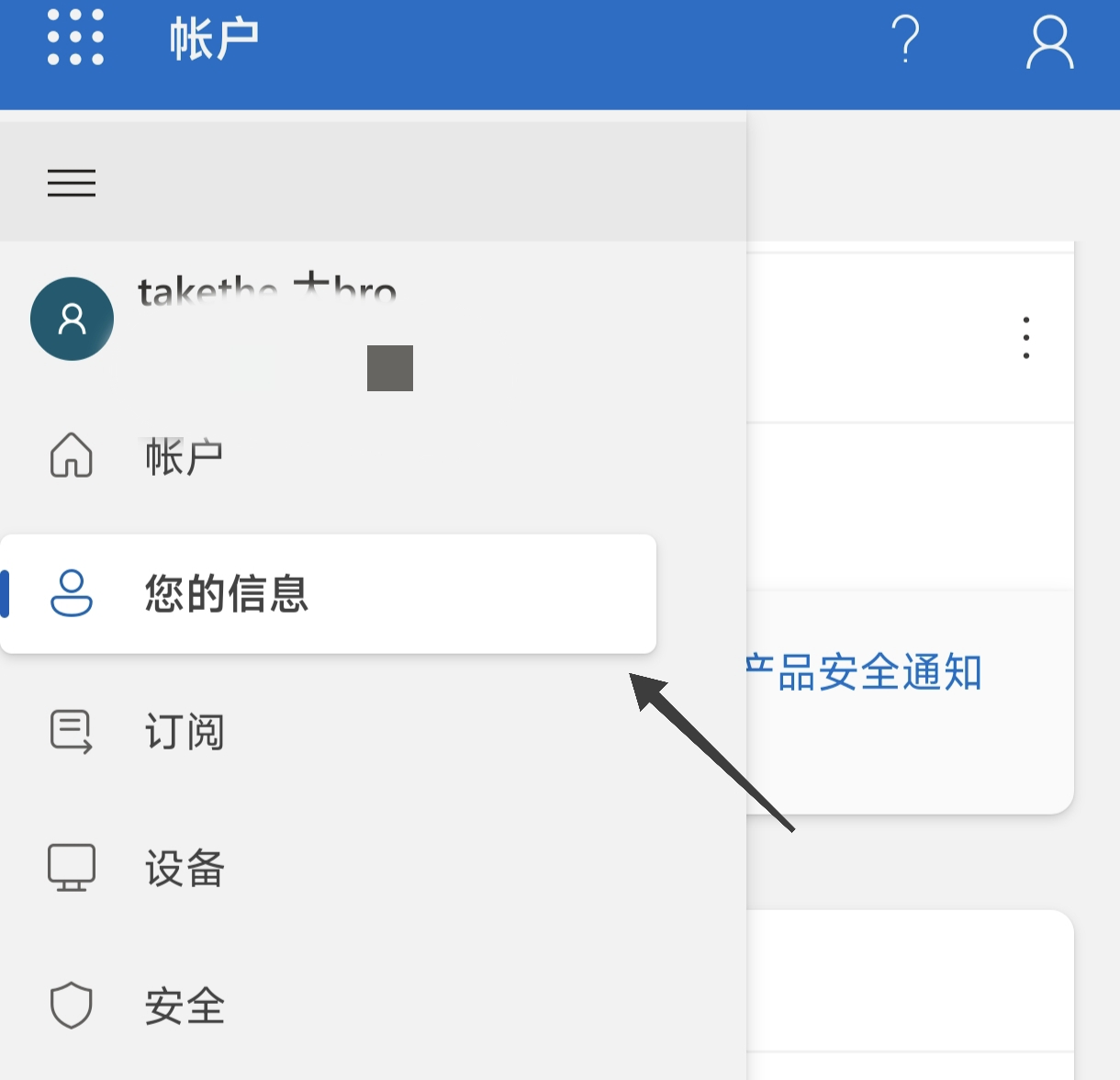Open the vertical three-dot more options menu
Image resolution: width=1120 pixels, height=1080 pixels.
(x=1026, y=338)
